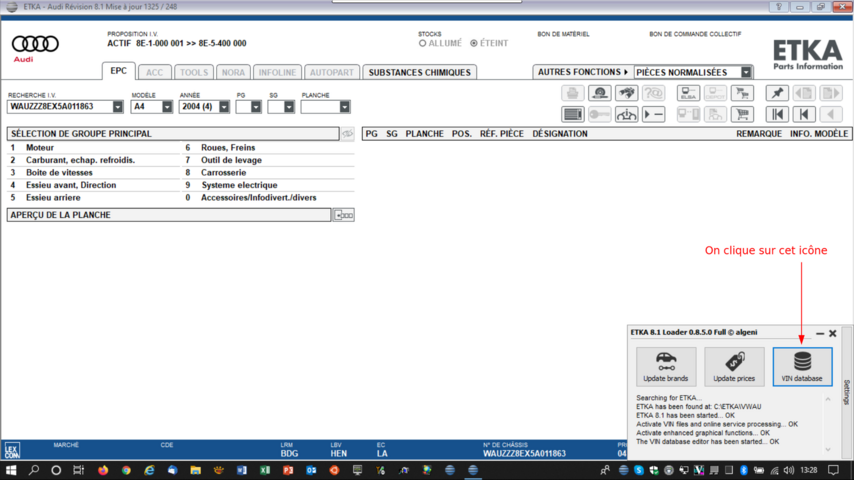The height and width of the screenshot is (480, 854).
Task: Expand the Modèle A4 dropdown
Action: point(167,107)
